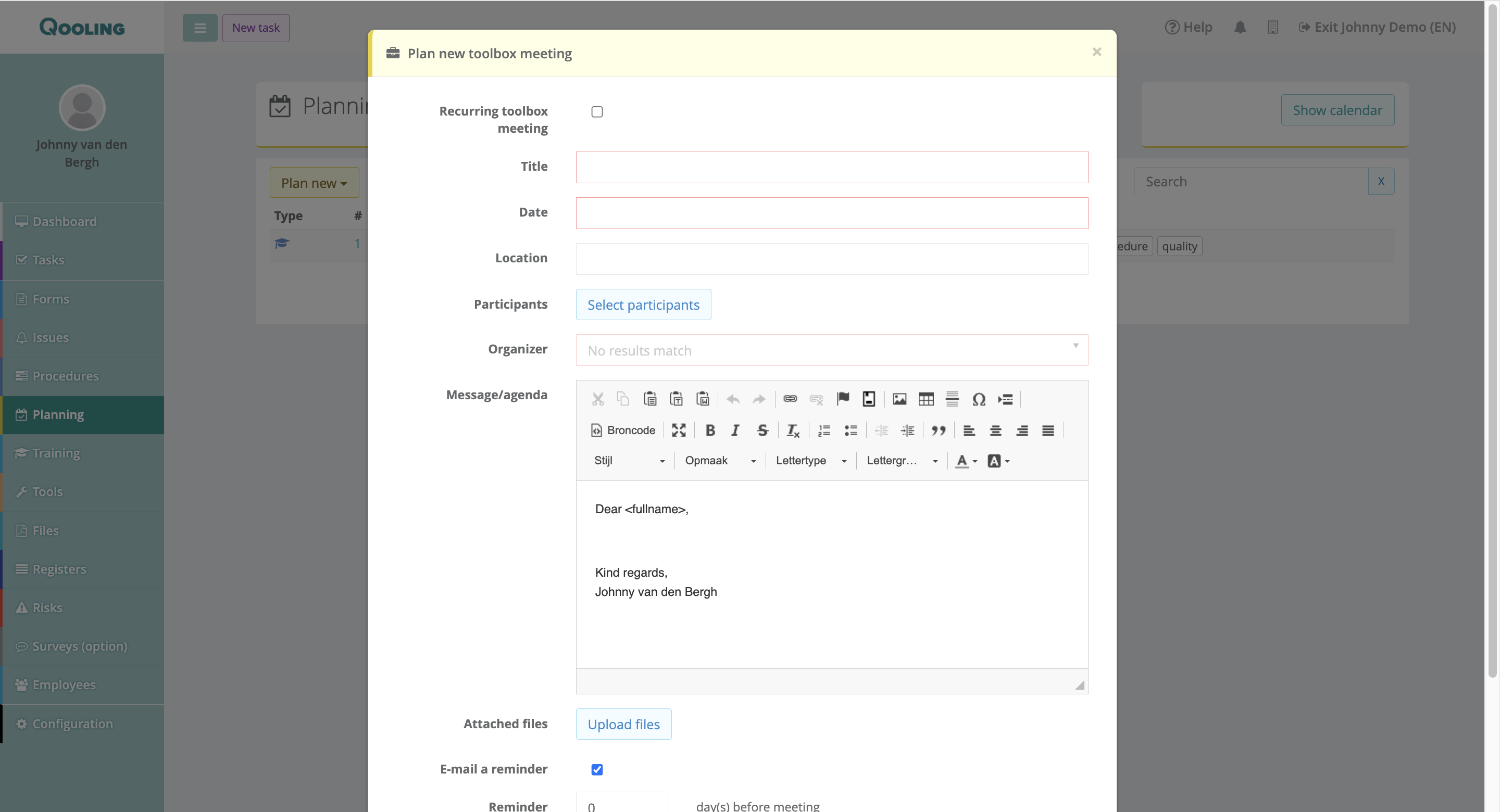Toggle Broncode source view

[623, 430]
